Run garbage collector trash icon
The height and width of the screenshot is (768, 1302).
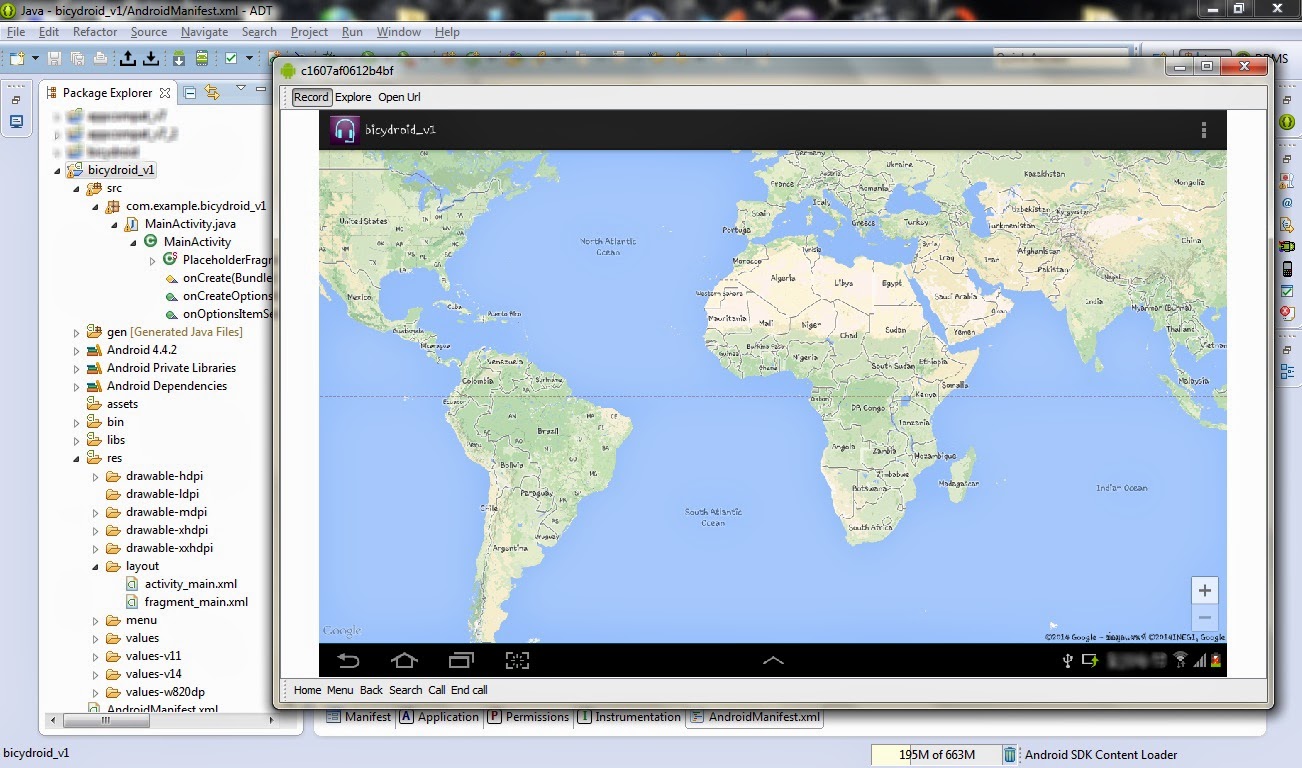pyautogui.click(x=1010, y=755)
